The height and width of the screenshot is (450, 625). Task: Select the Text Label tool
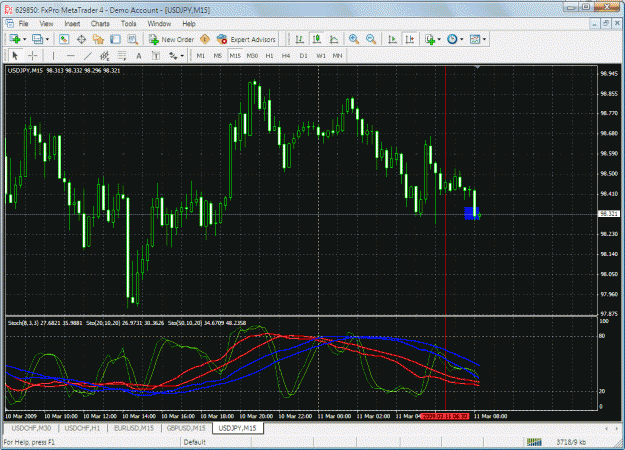(156, 56)
